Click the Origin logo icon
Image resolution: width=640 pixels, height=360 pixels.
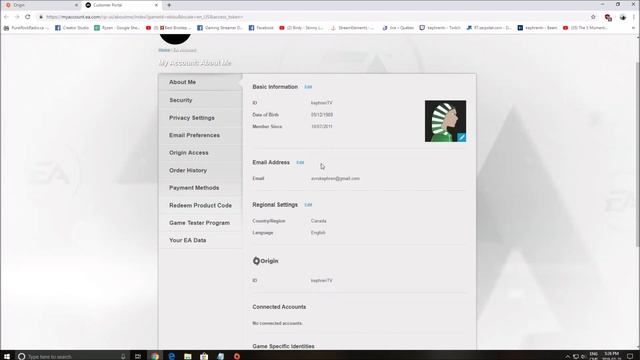tap(256, 261)
